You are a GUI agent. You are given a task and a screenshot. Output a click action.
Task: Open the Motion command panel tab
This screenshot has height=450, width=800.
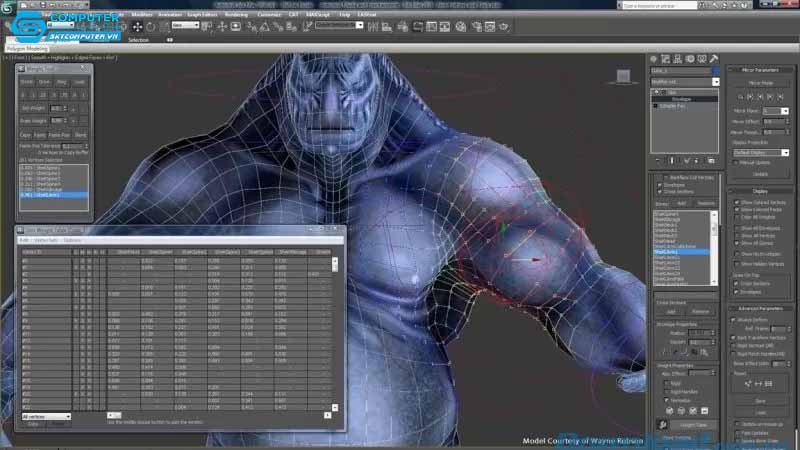tap(690, 59)
